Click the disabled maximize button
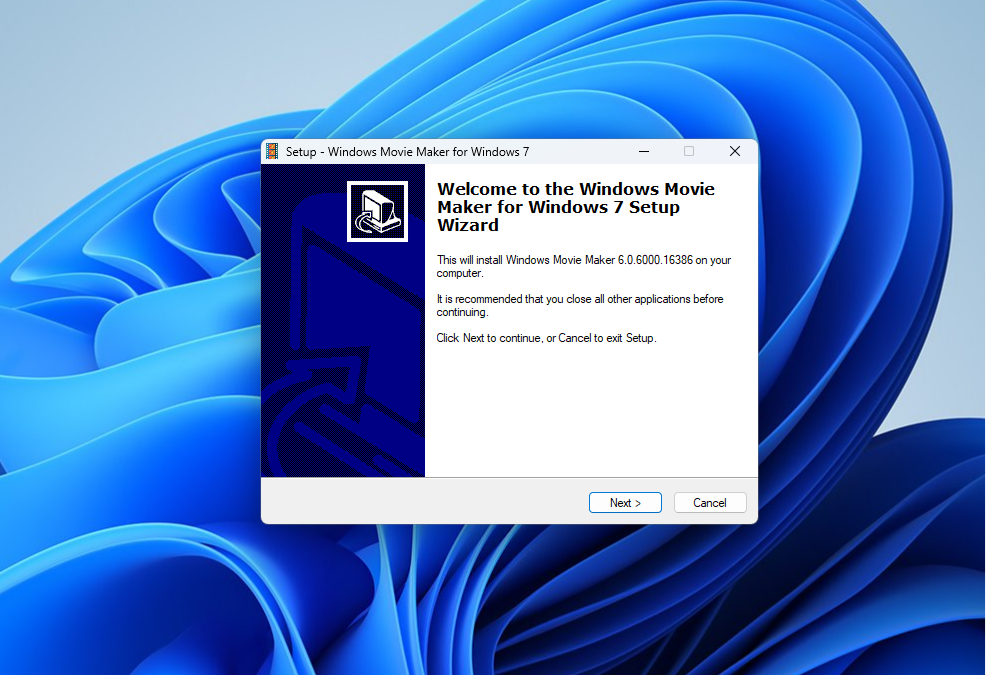 pos(689,152)
